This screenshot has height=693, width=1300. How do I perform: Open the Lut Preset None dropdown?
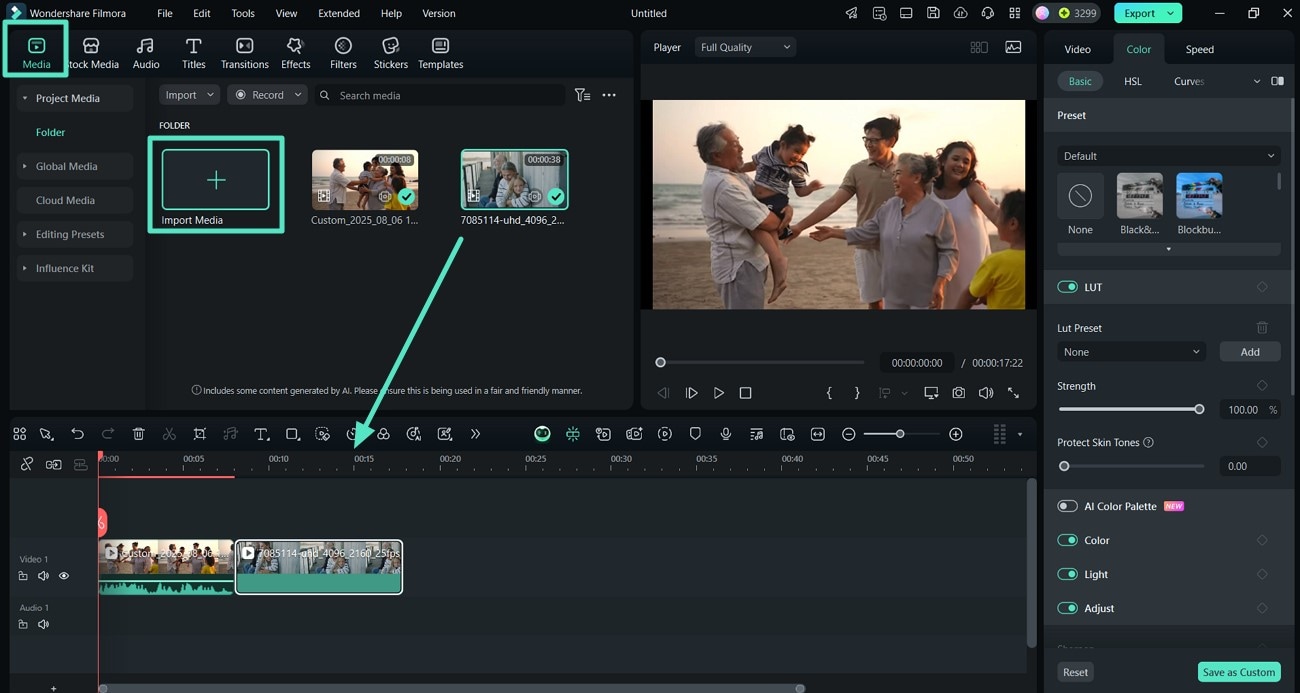(1133, 352)
